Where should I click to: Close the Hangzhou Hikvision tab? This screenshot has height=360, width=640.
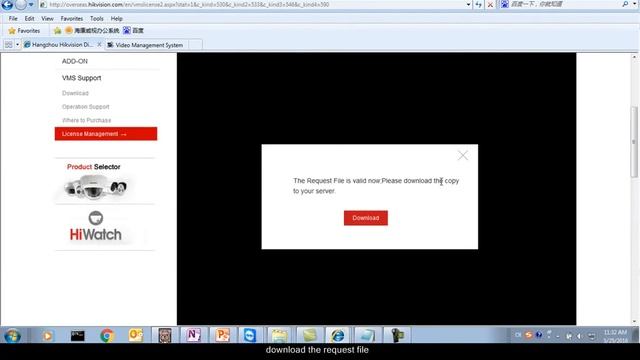tap(99, 44)
